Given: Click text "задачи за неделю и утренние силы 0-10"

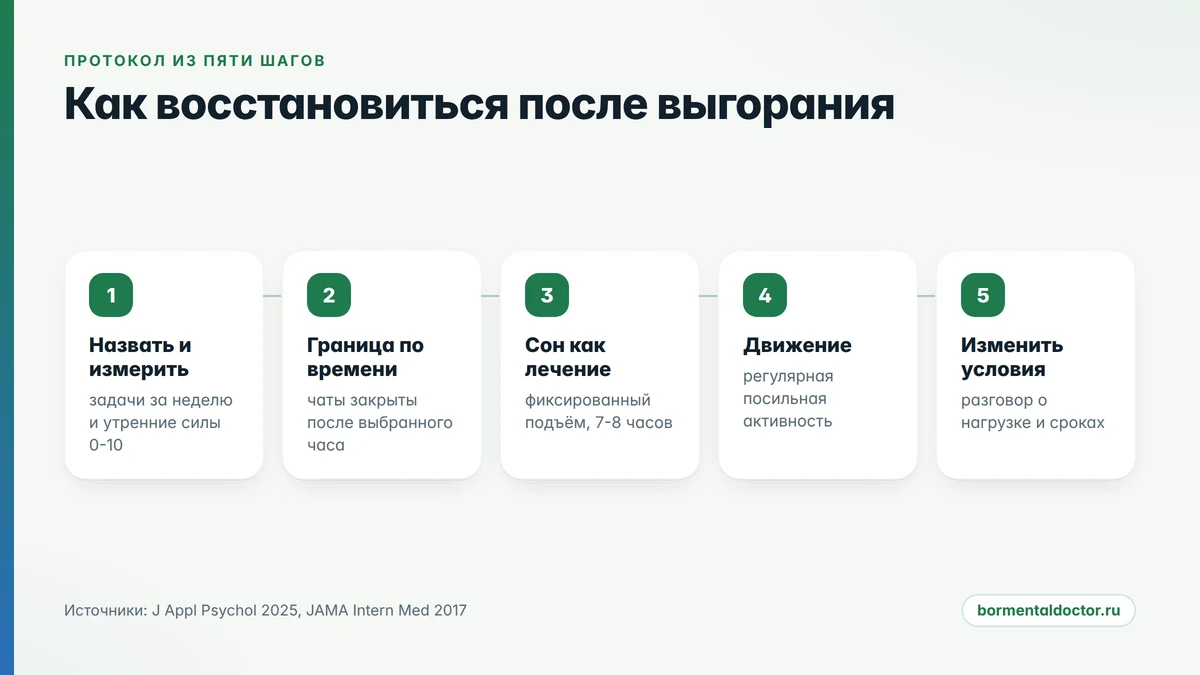Looking at the screenshot, I should point(160,422).
